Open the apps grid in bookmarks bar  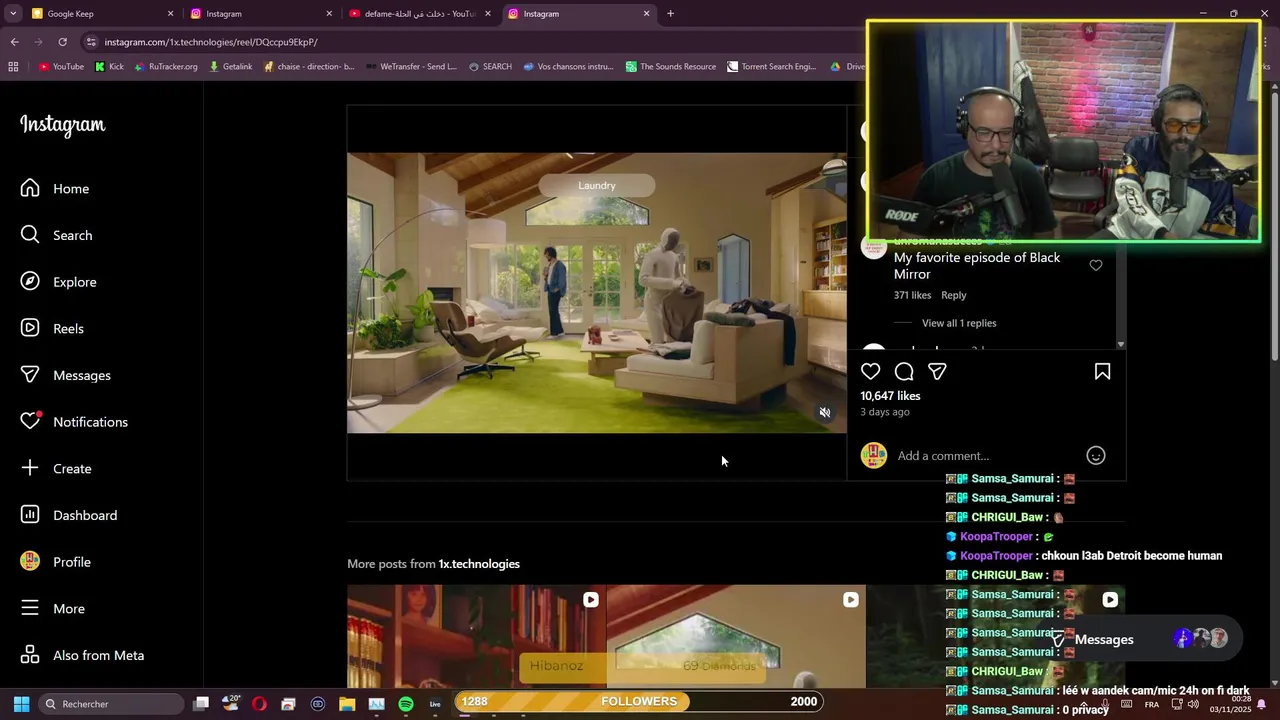coord(13,67)
